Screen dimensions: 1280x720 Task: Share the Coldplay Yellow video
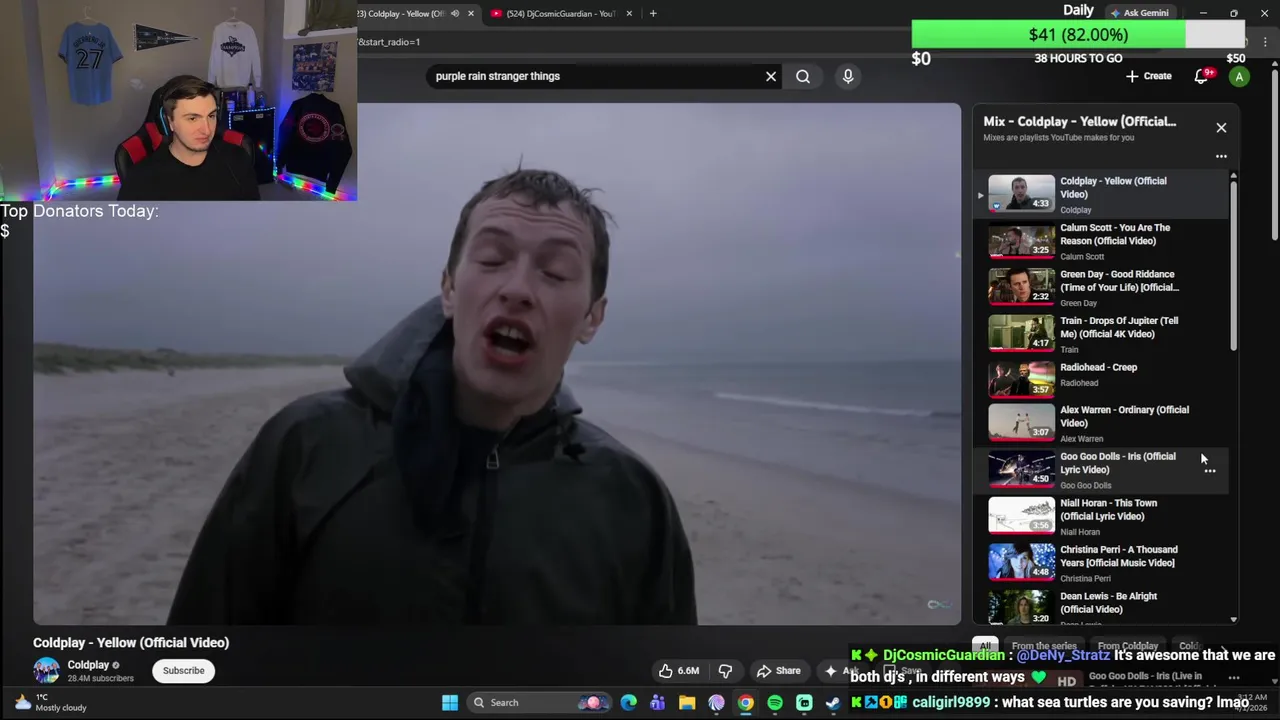778,671
